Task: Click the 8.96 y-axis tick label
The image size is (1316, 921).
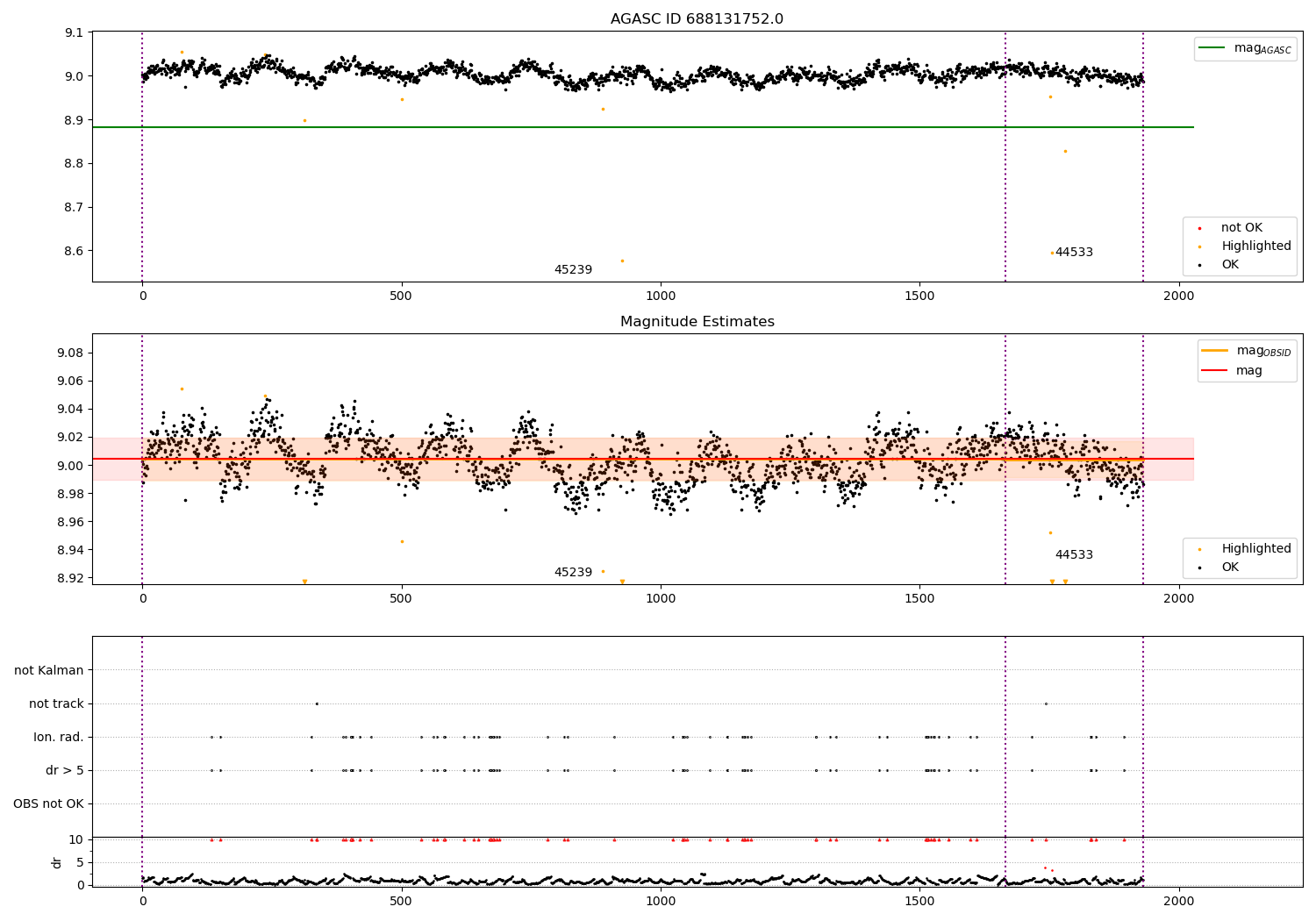Action: point(71,523)
